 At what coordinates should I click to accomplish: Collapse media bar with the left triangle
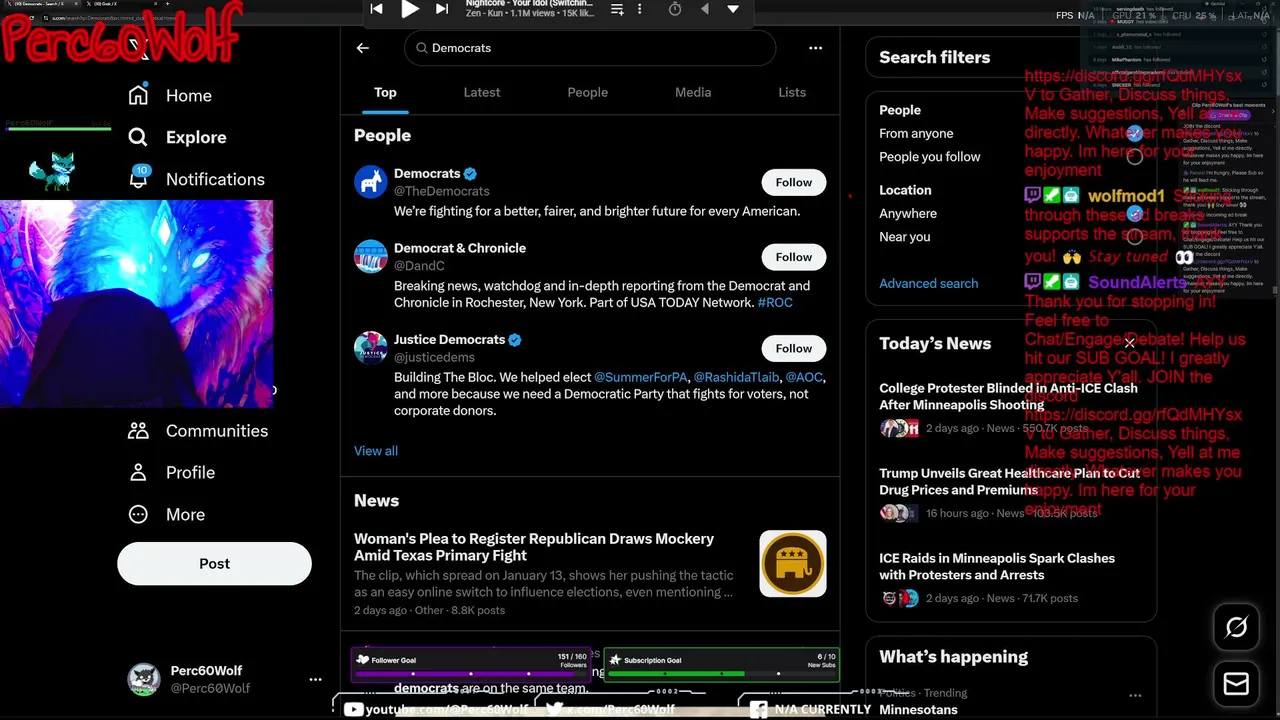click(x=705, y=9)
